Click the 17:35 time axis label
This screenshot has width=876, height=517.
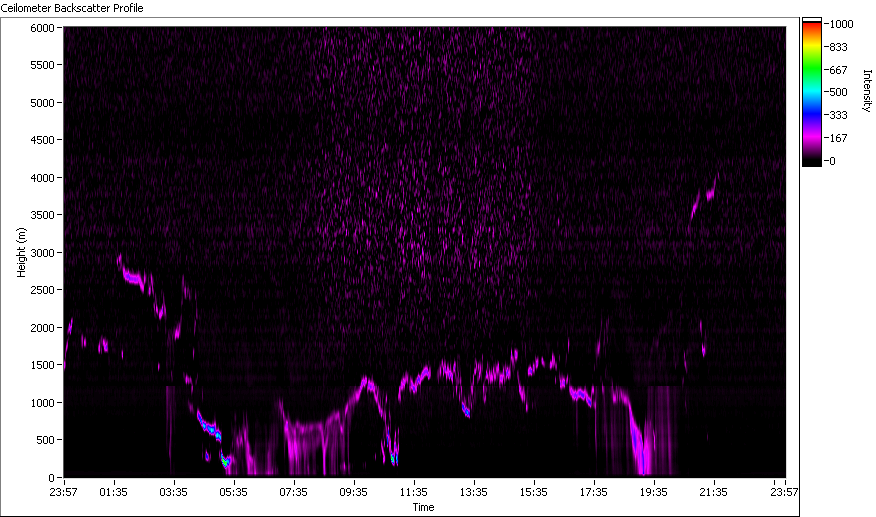pos(594,492)
